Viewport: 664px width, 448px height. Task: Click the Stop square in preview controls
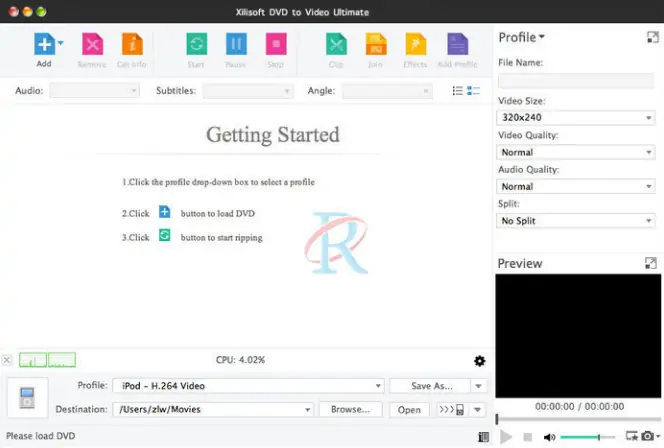click(528, 437)
